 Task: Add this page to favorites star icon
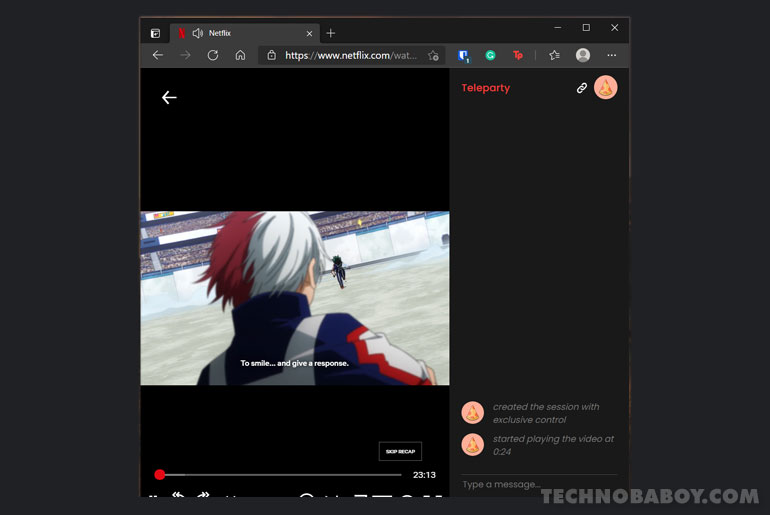pyautogui.click(x=433, y=55)
